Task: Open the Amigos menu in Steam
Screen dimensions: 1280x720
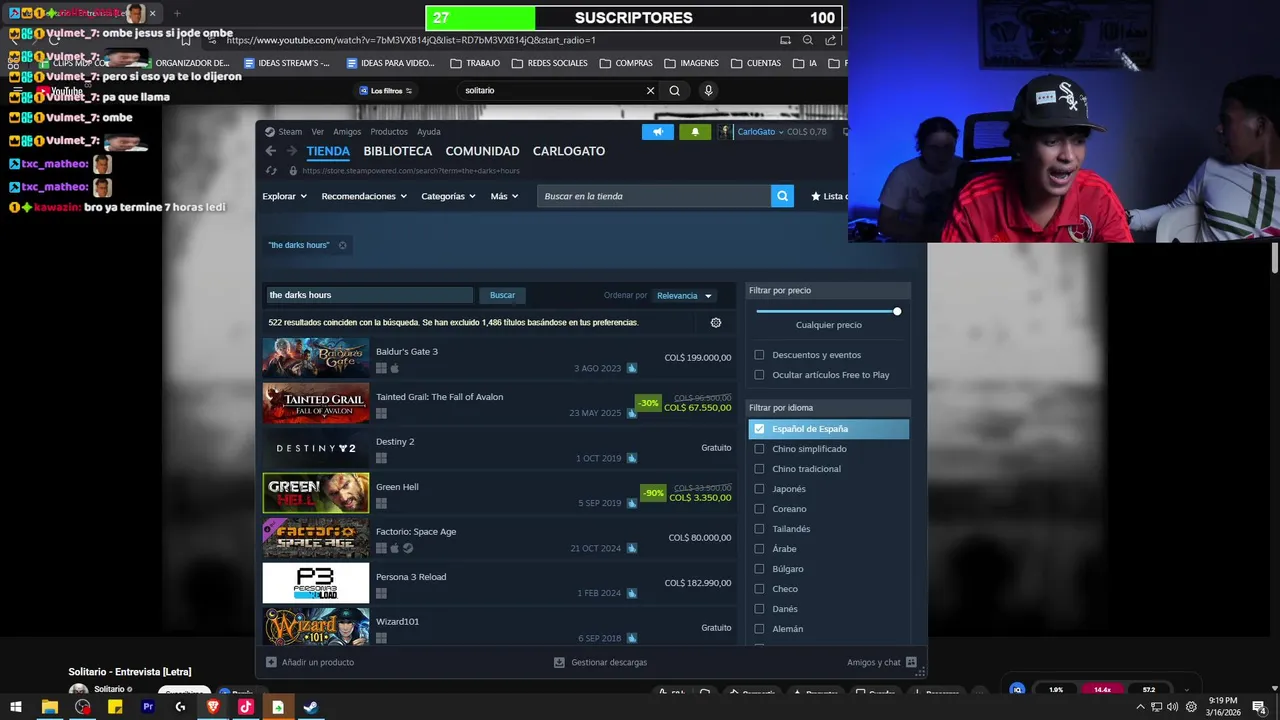Action: click(x=347, y=132)
